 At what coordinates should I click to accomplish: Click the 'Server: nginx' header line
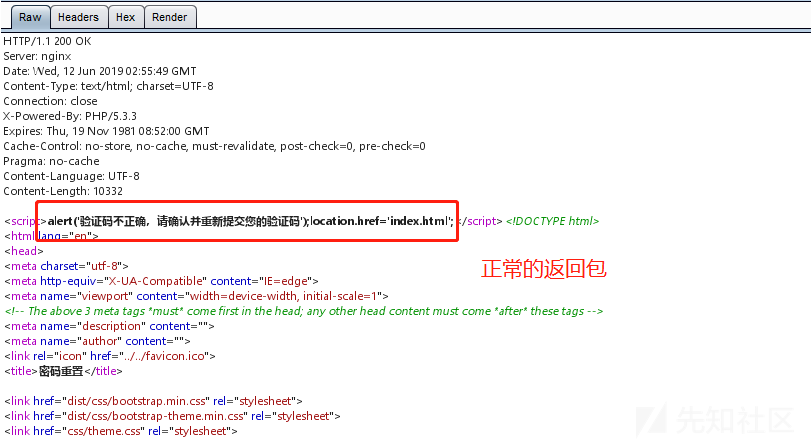coord(37,56)
